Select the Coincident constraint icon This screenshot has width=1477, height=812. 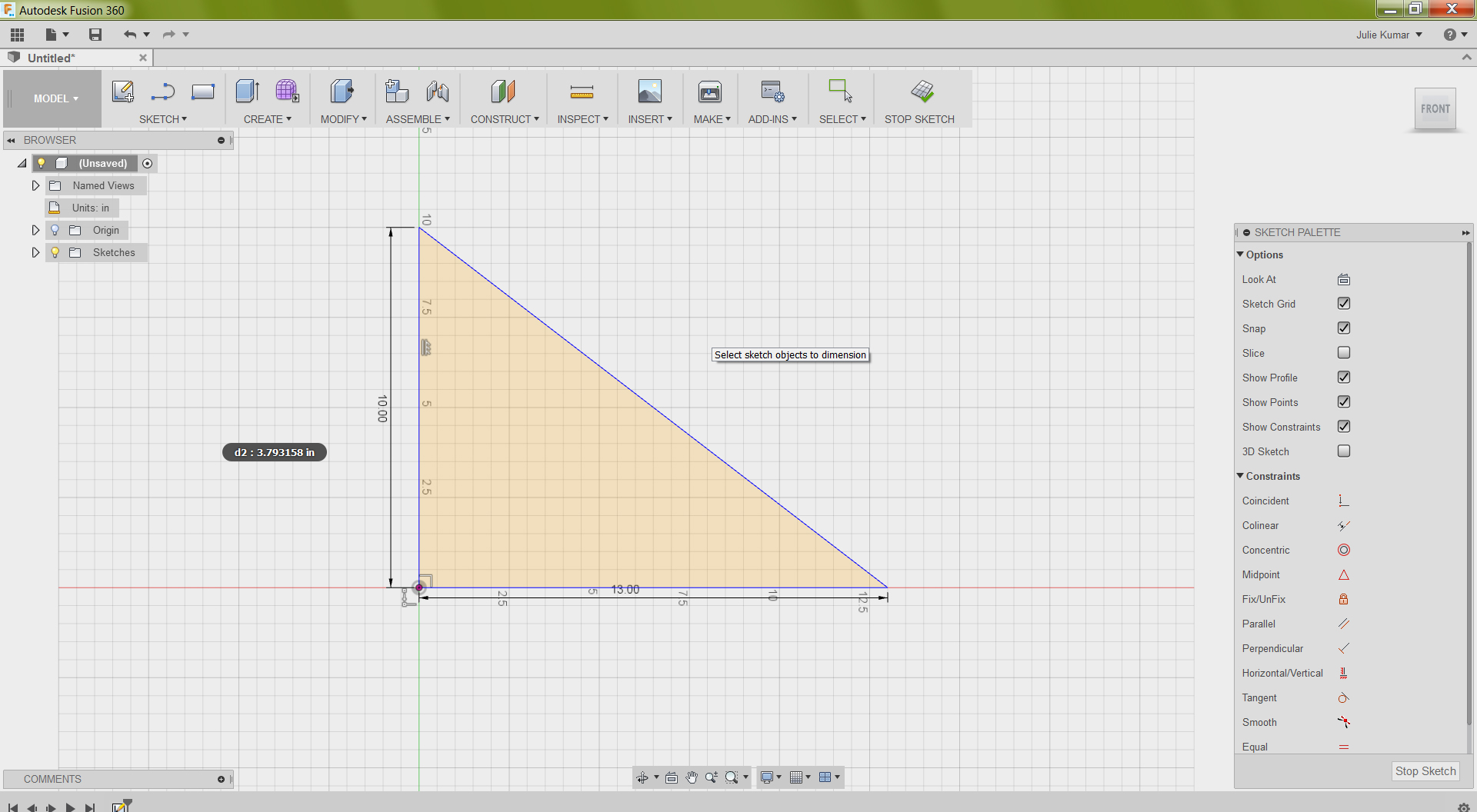coord(1344,501)
